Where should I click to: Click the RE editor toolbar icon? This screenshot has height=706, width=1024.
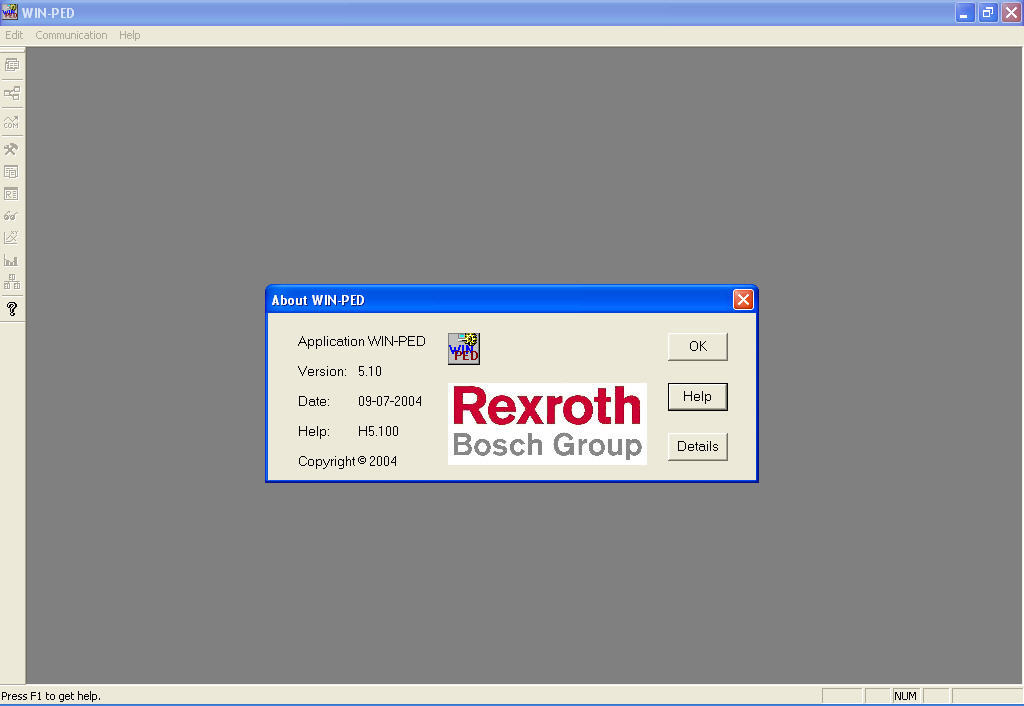[x=12, y=194]
